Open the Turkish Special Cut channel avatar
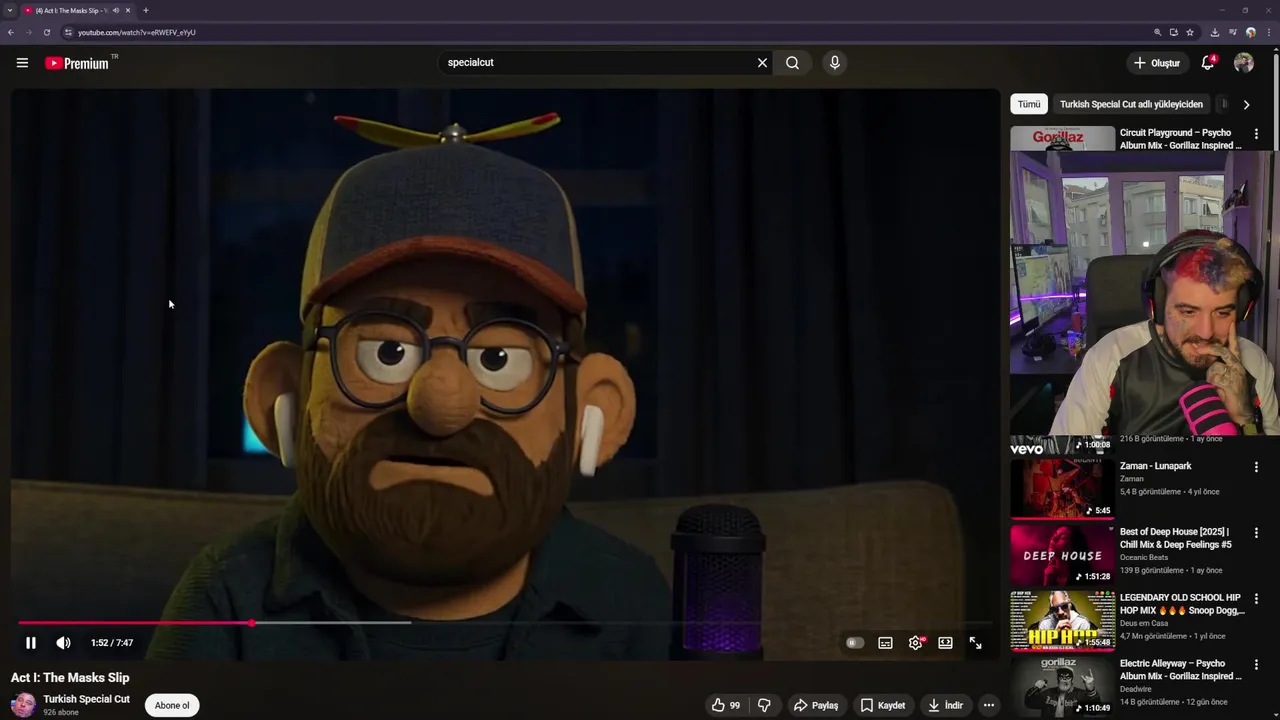Image resolution: width=1280 pixels, height=720 pixels. coord(23,705)
